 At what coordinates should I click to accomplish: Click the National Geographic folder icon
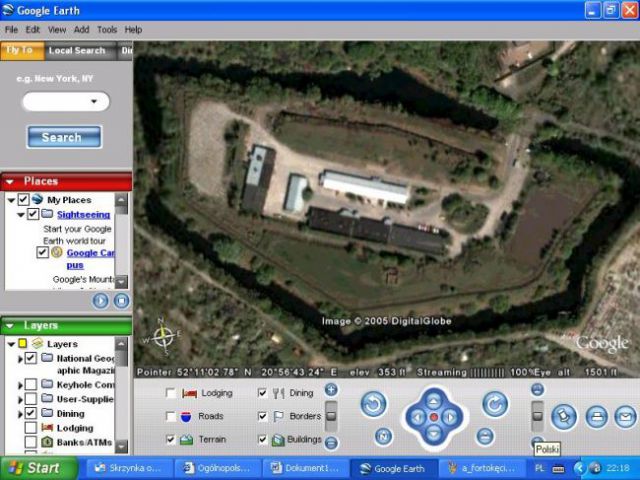pos(47,358)
